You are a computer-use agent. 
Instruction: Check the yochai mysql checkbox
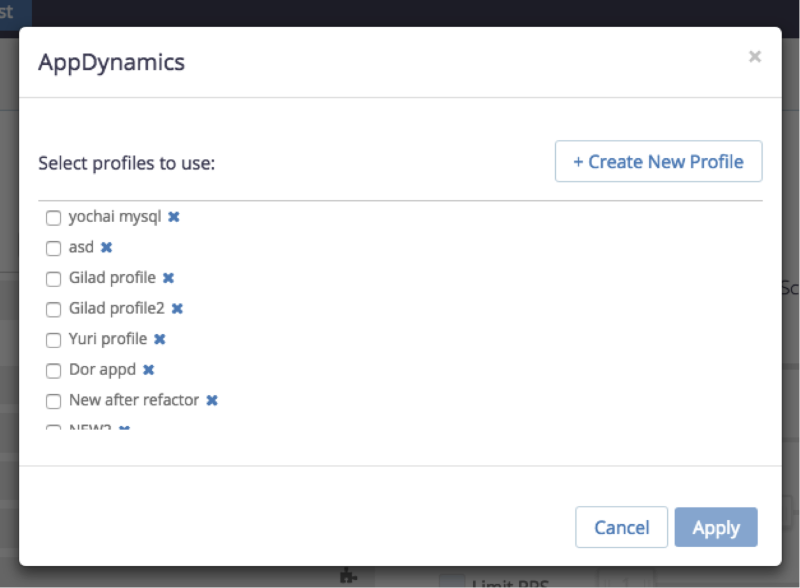53,218
